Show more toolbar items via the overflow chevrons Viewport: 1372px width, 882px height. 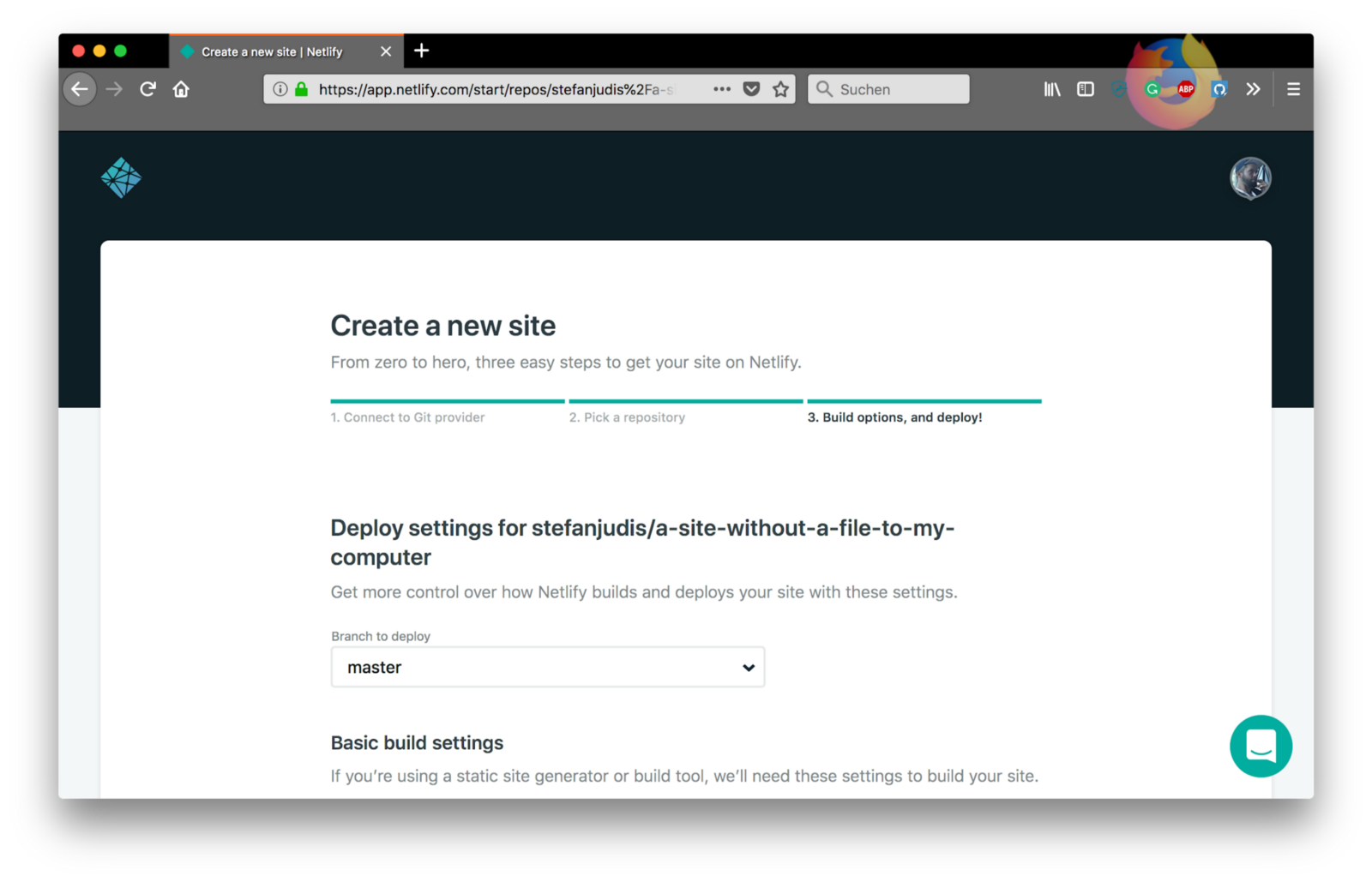(1253, 89)
